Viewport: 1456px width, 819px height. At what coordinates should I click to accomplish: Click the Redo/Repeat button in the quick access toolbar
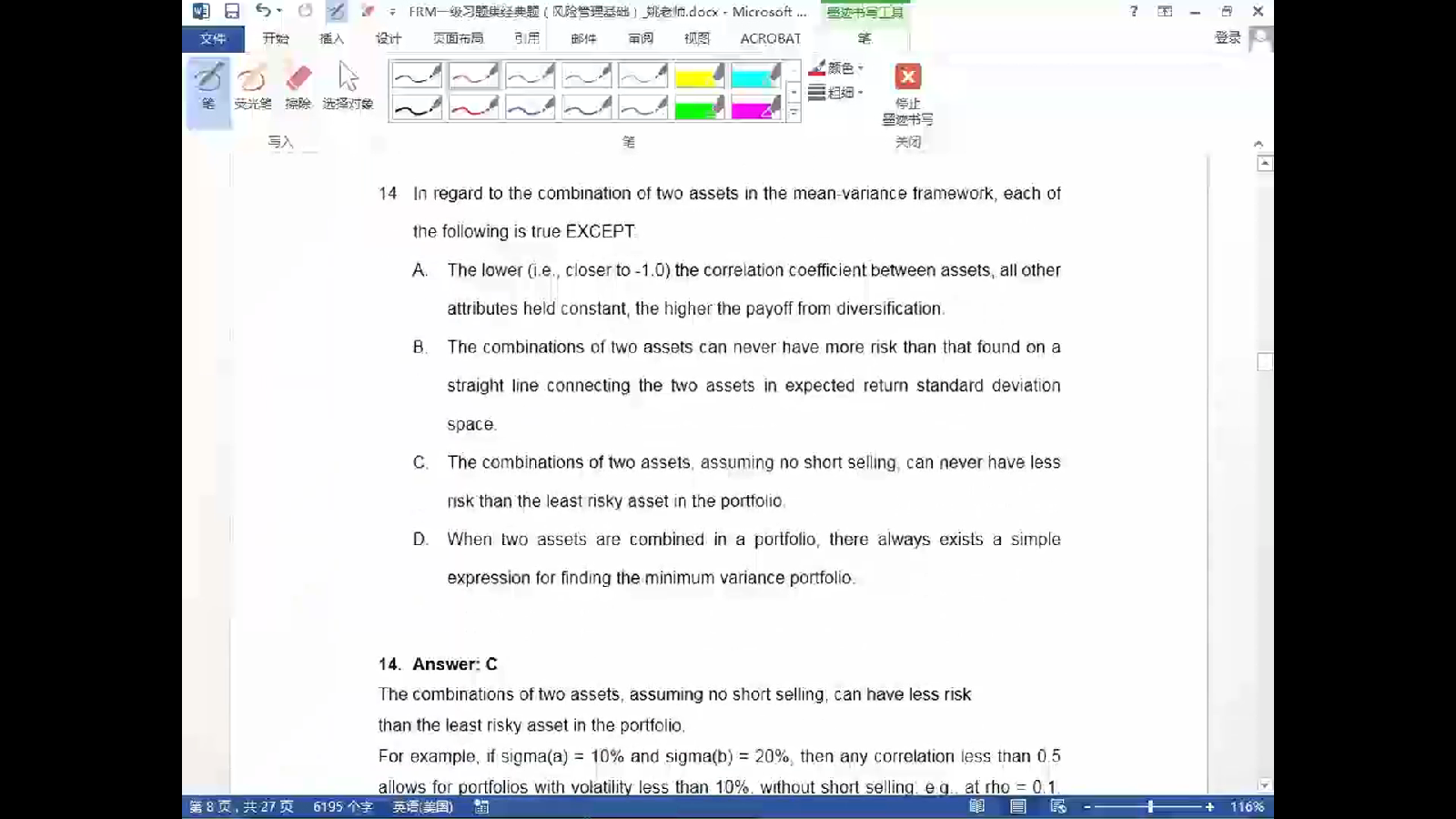[x=306, y=11]
